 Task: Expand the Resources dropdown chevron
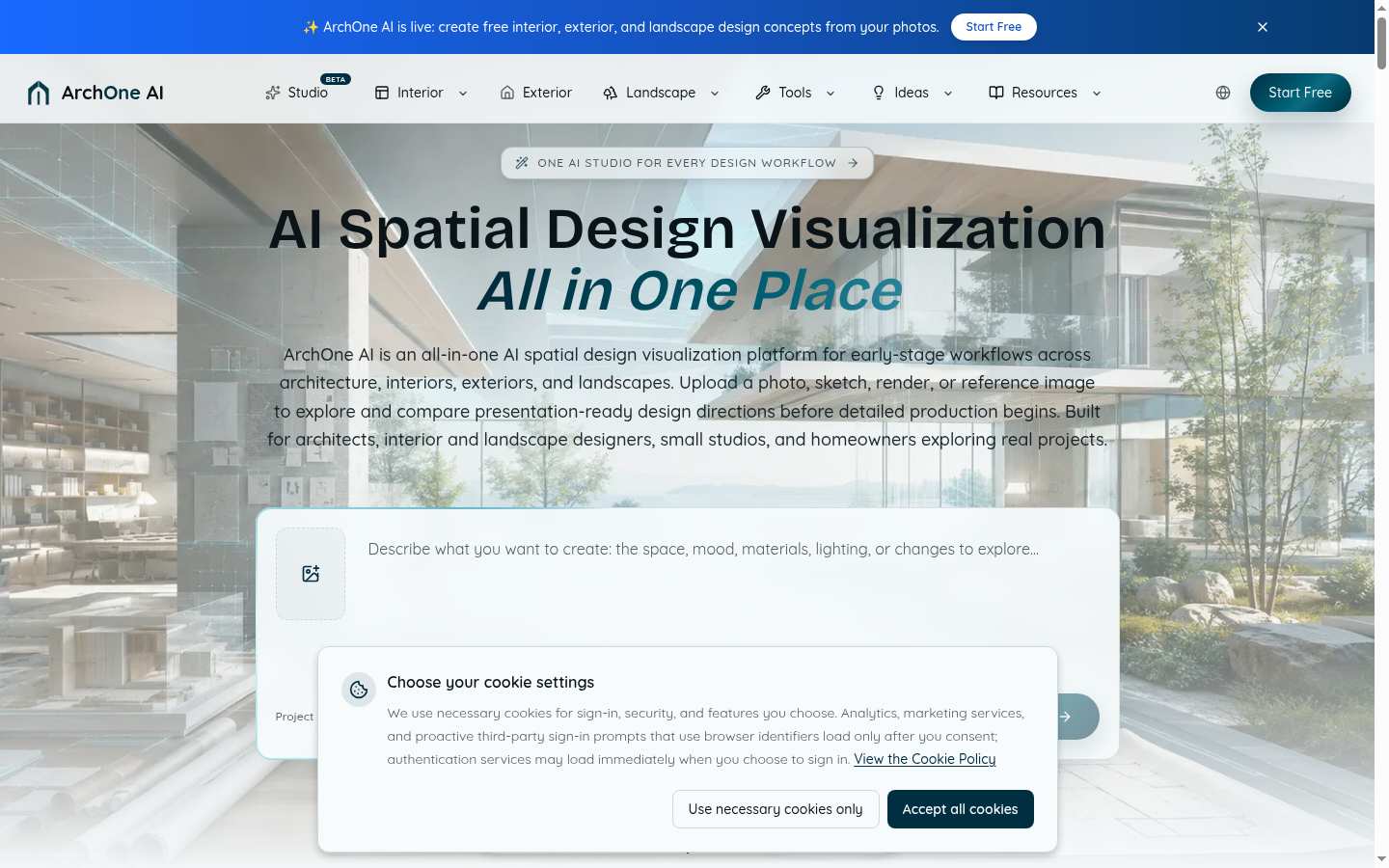(x=1097, y=94)
